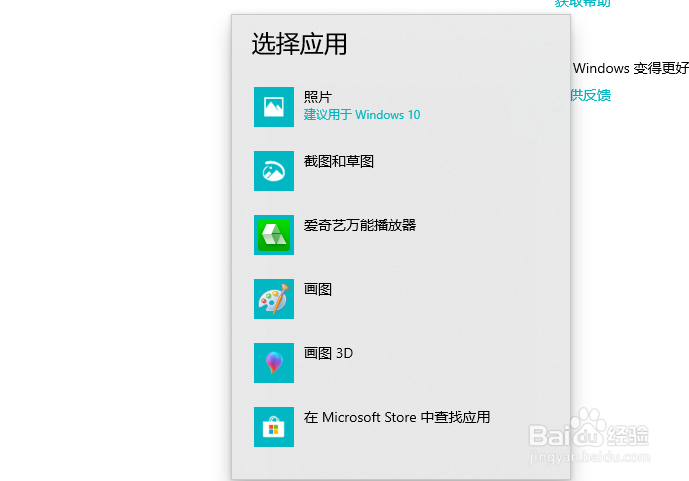
Task: Choose the Snip & Sketch (截图和草图) icon
Action: (274, 171)
